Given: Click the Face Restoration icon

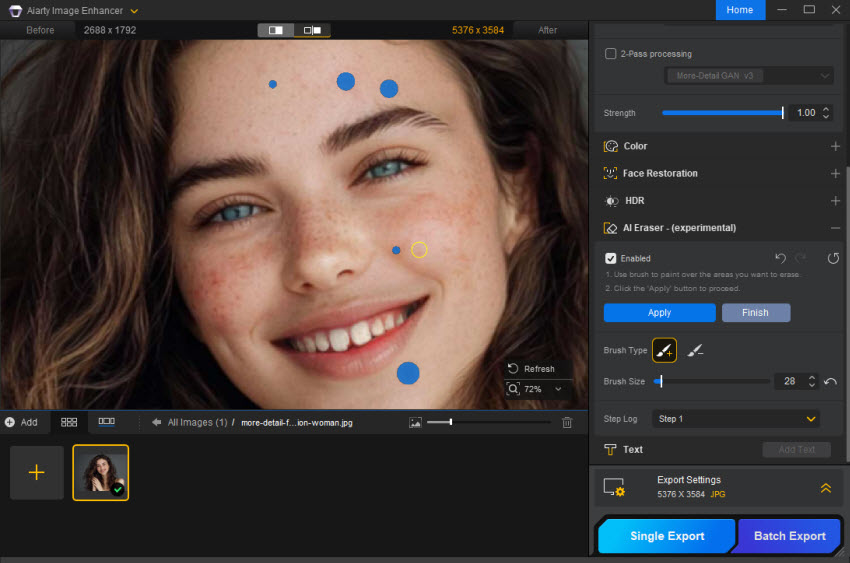Looking at the screenshot, I should pyautogui.click(x=610, y=173).
